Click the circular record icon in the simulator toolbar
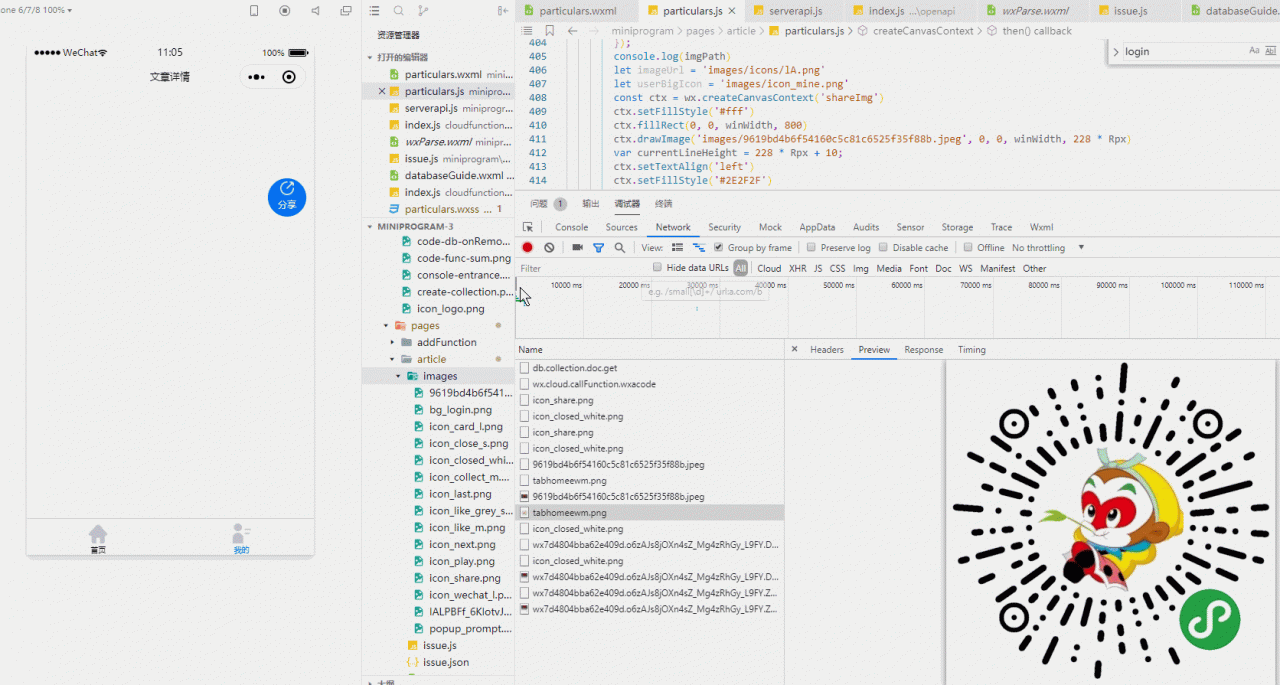The width and height of the screenshot is (1280, 685). point(285,11)
